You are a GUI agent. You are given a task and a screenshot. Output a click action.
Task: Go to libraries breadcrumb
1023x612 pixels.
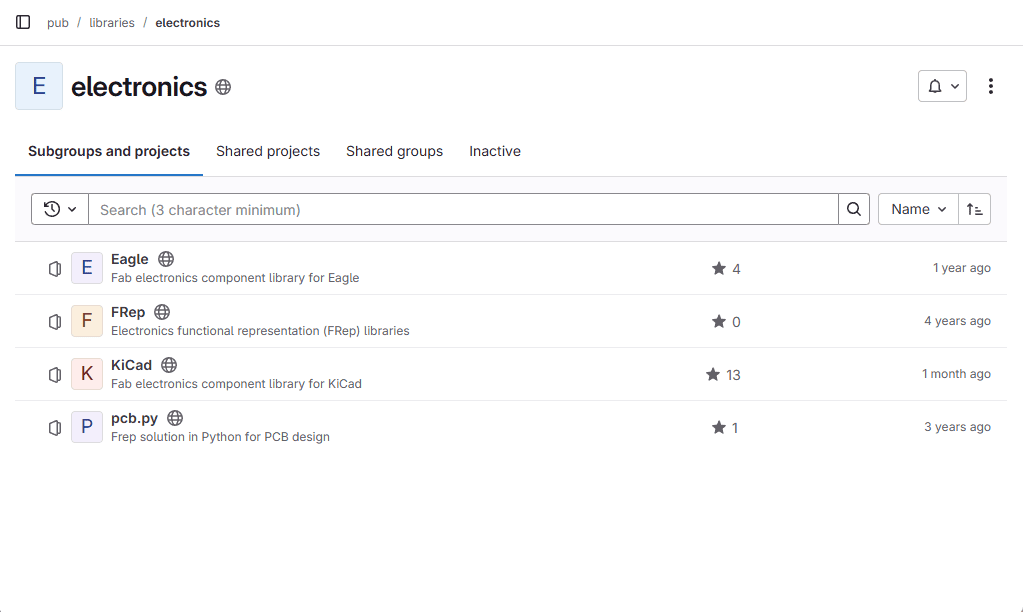pyautogui.click(x=112, y=23)
